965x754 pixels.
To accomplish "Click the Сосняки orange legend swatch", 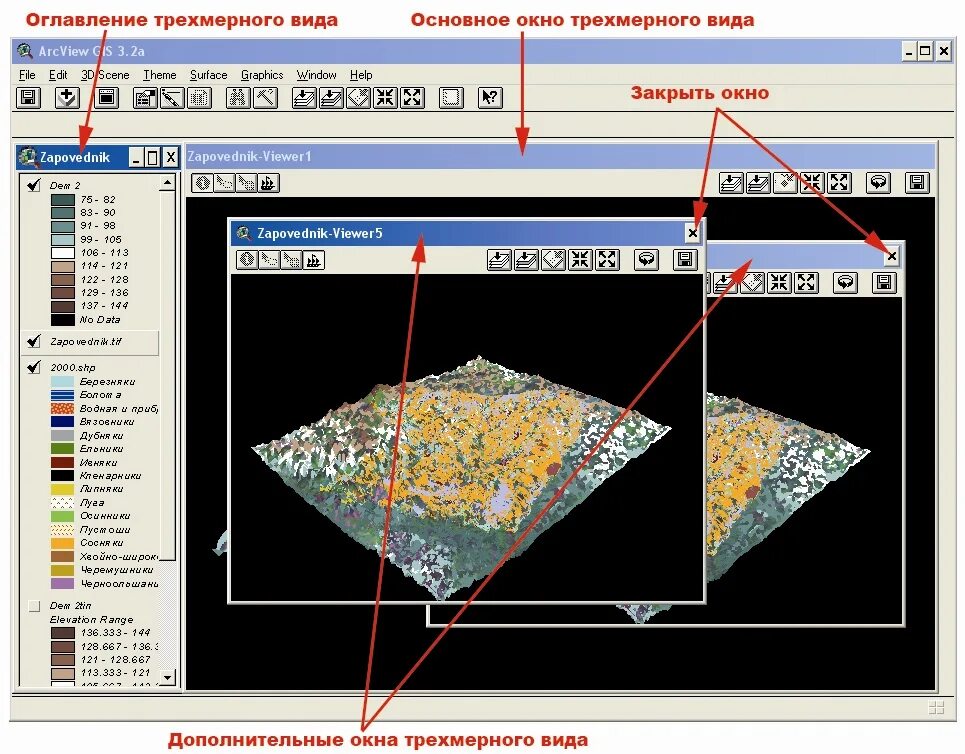I will pyautogui.click(x=63, y=543).
